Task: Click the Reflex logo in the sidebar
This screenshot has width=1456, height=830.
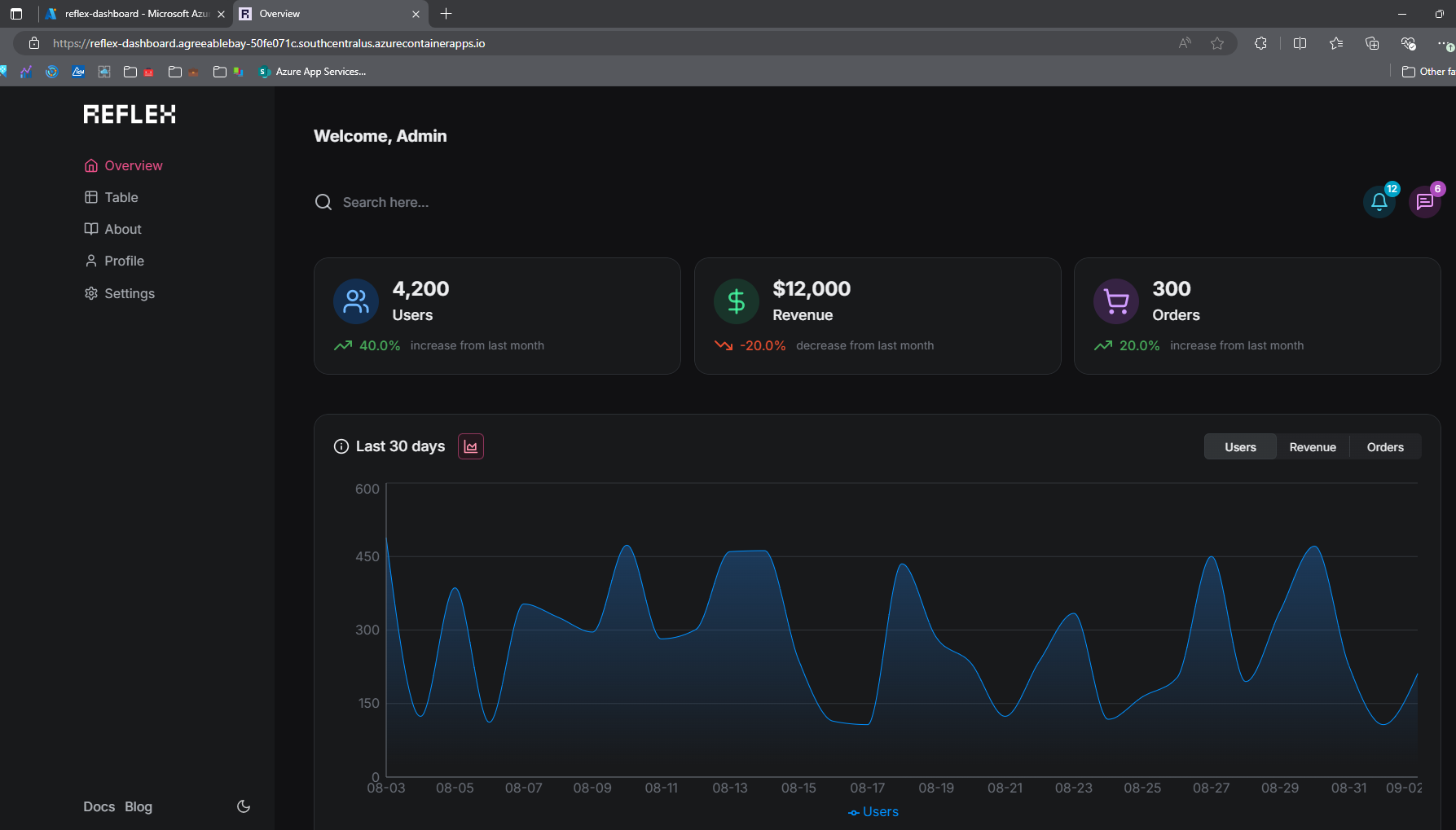Action: coord(130,114)
